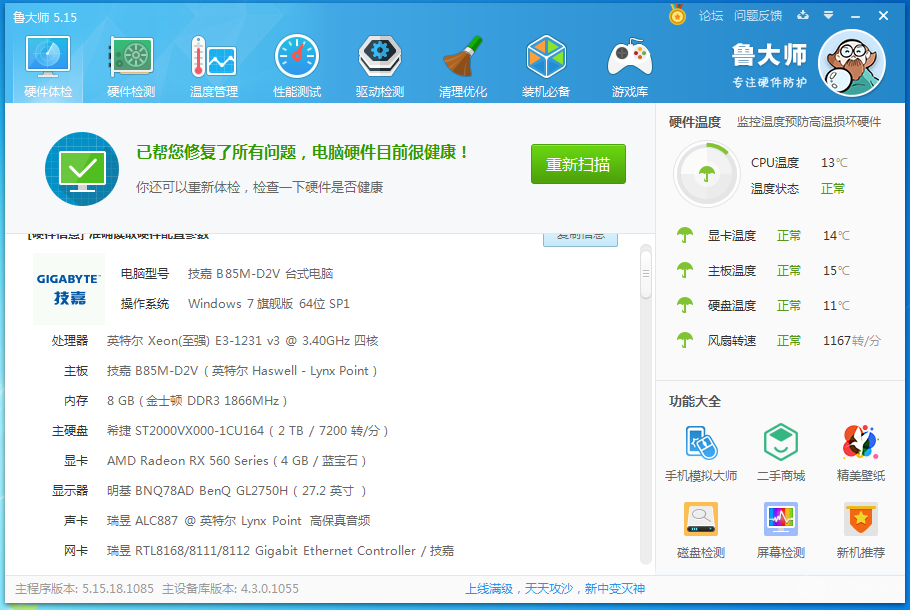The image size is (910, 610).
Task: Open 精美壁纸 wallpapers tool
Action: tap(861, 453)
